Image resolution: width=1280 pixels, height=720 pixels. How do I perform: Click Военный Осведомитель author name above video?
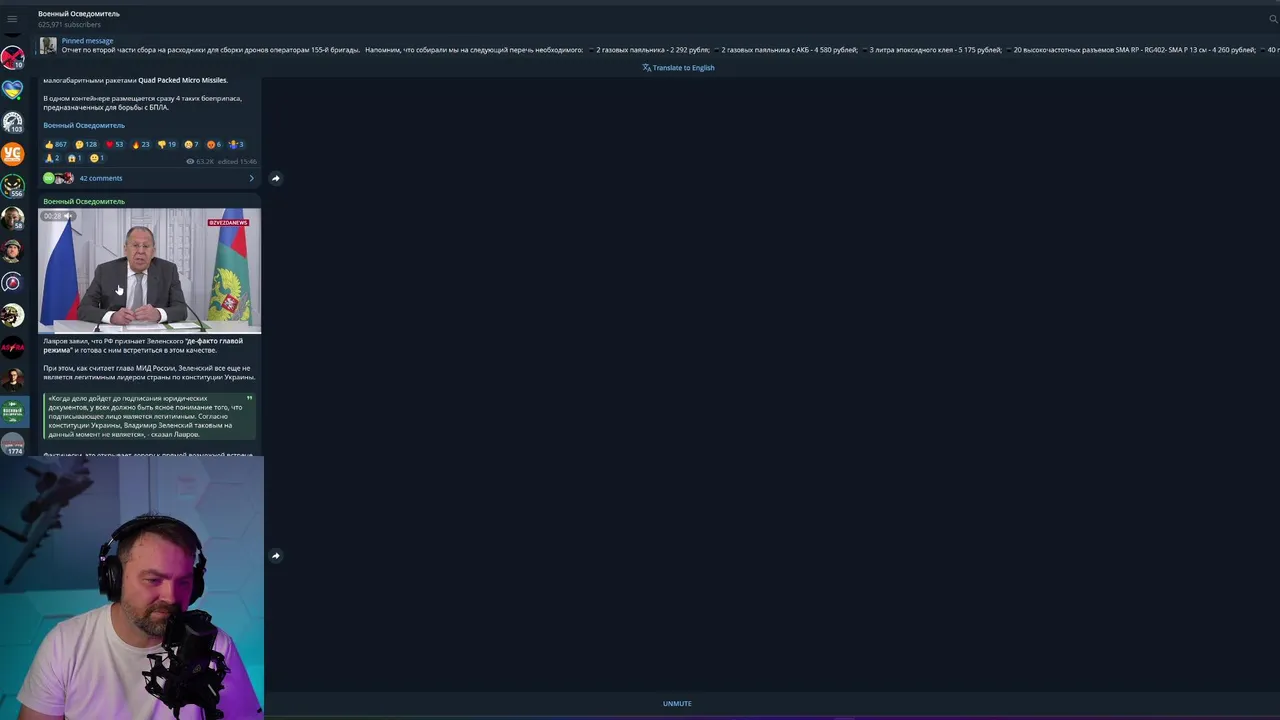(84, 201)
